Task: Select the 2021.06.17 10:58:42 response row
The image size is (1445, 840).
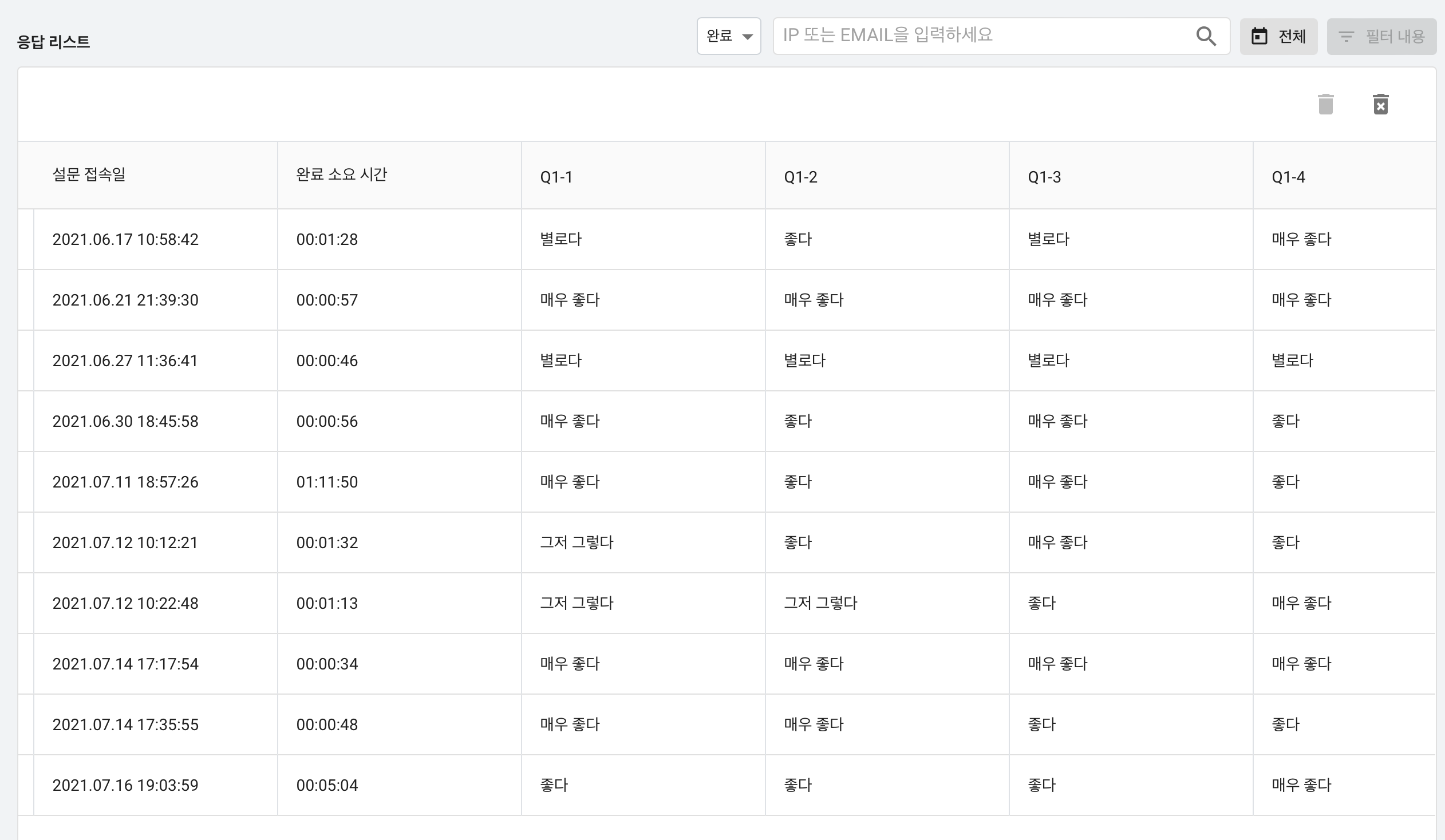Action: coord(727,239)
